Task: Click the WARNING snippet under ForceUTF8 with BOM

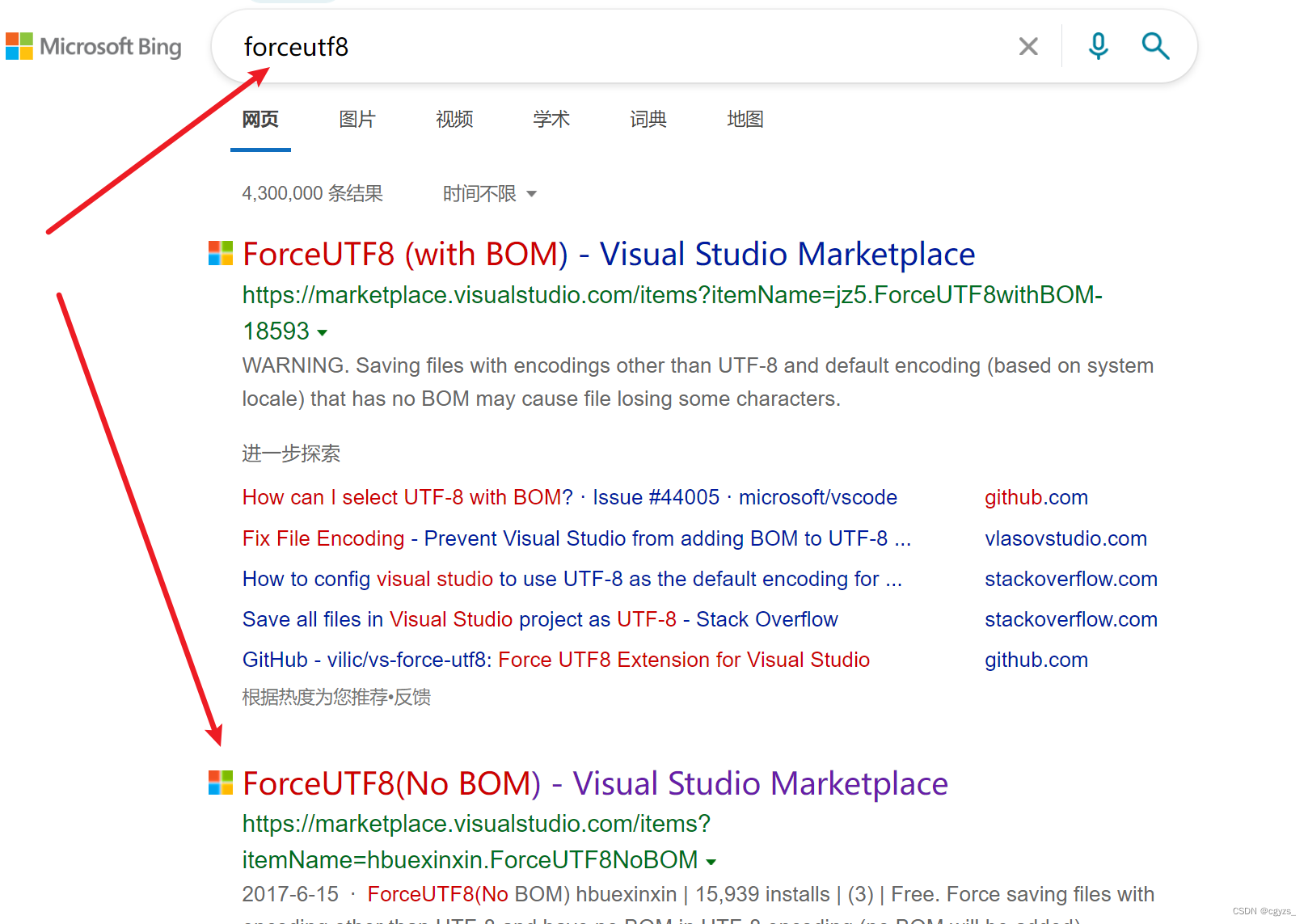Action: pos(698,382)
